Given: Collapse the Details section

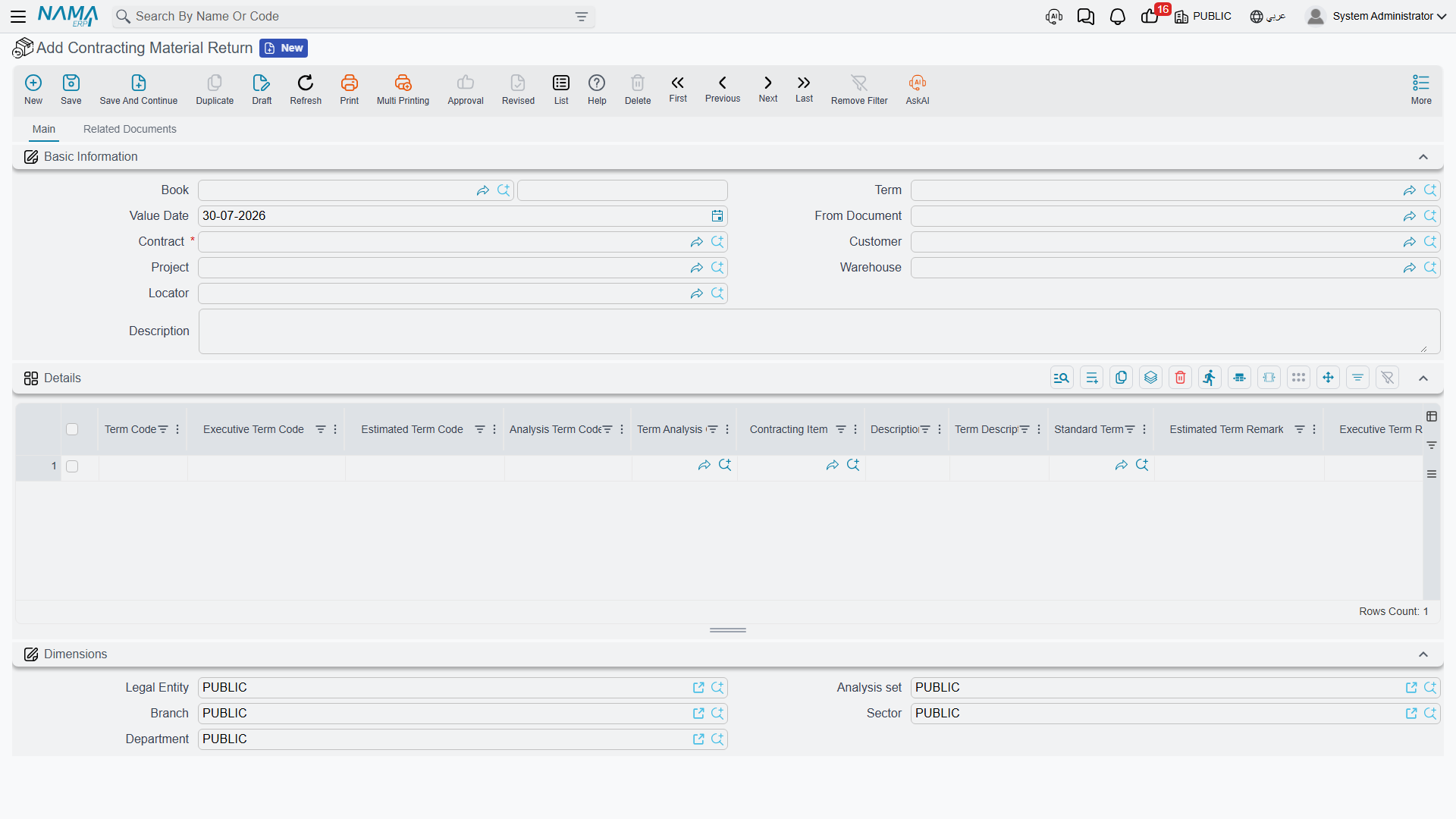Looking at the screenshot, I should (1423, 378).
